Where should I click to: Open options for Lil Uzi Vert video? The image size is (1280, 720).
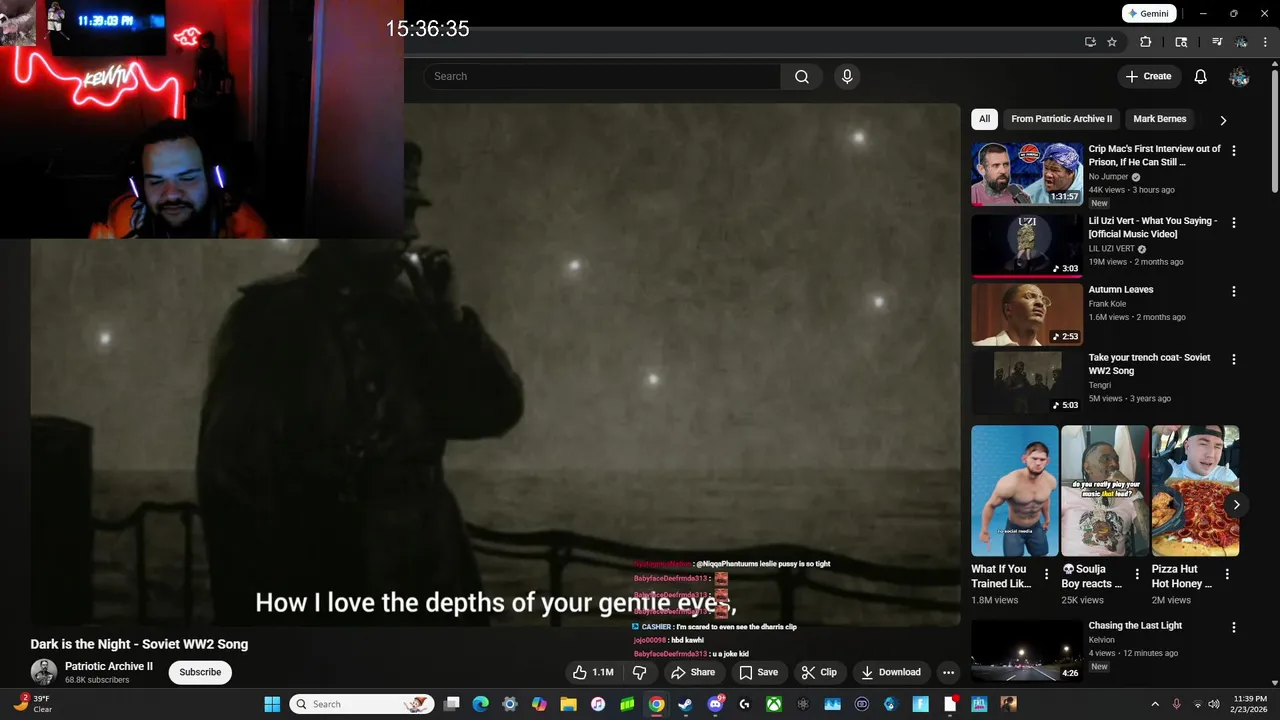1233,223
